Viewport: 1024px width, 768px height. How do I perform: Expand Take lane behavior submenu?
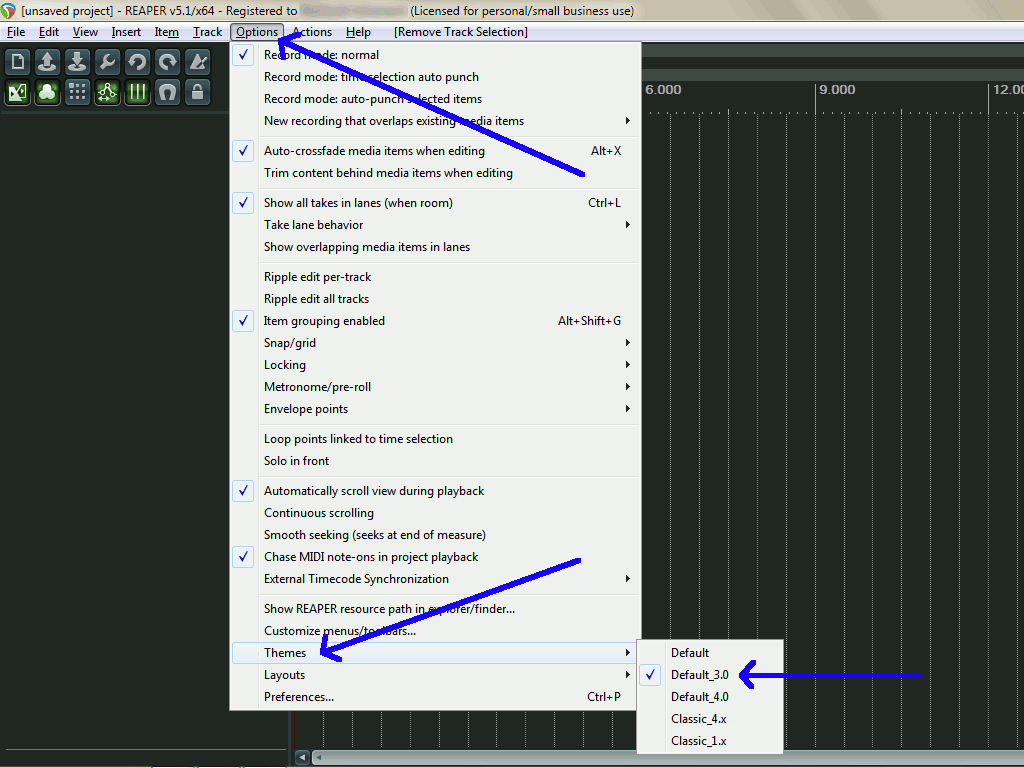435,225
